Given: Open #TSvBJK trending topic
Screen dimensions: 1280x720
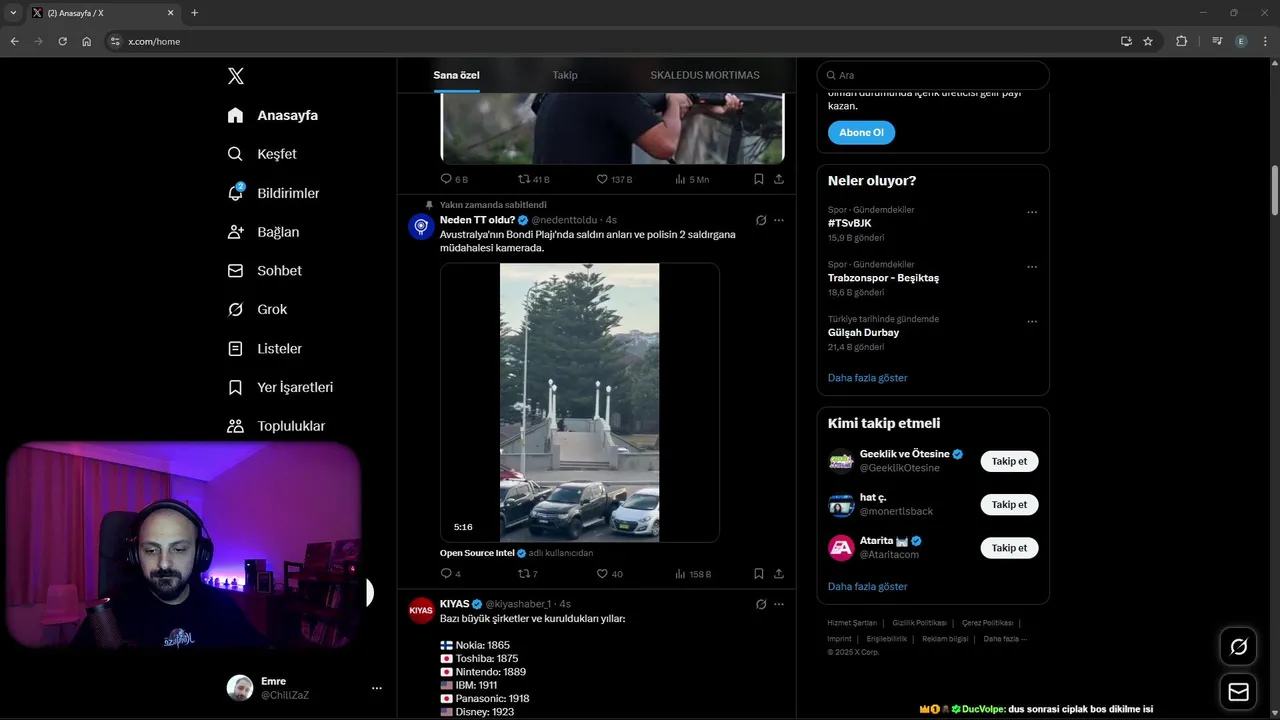Looking at the screenshot, I should click(x=849, y=223).
